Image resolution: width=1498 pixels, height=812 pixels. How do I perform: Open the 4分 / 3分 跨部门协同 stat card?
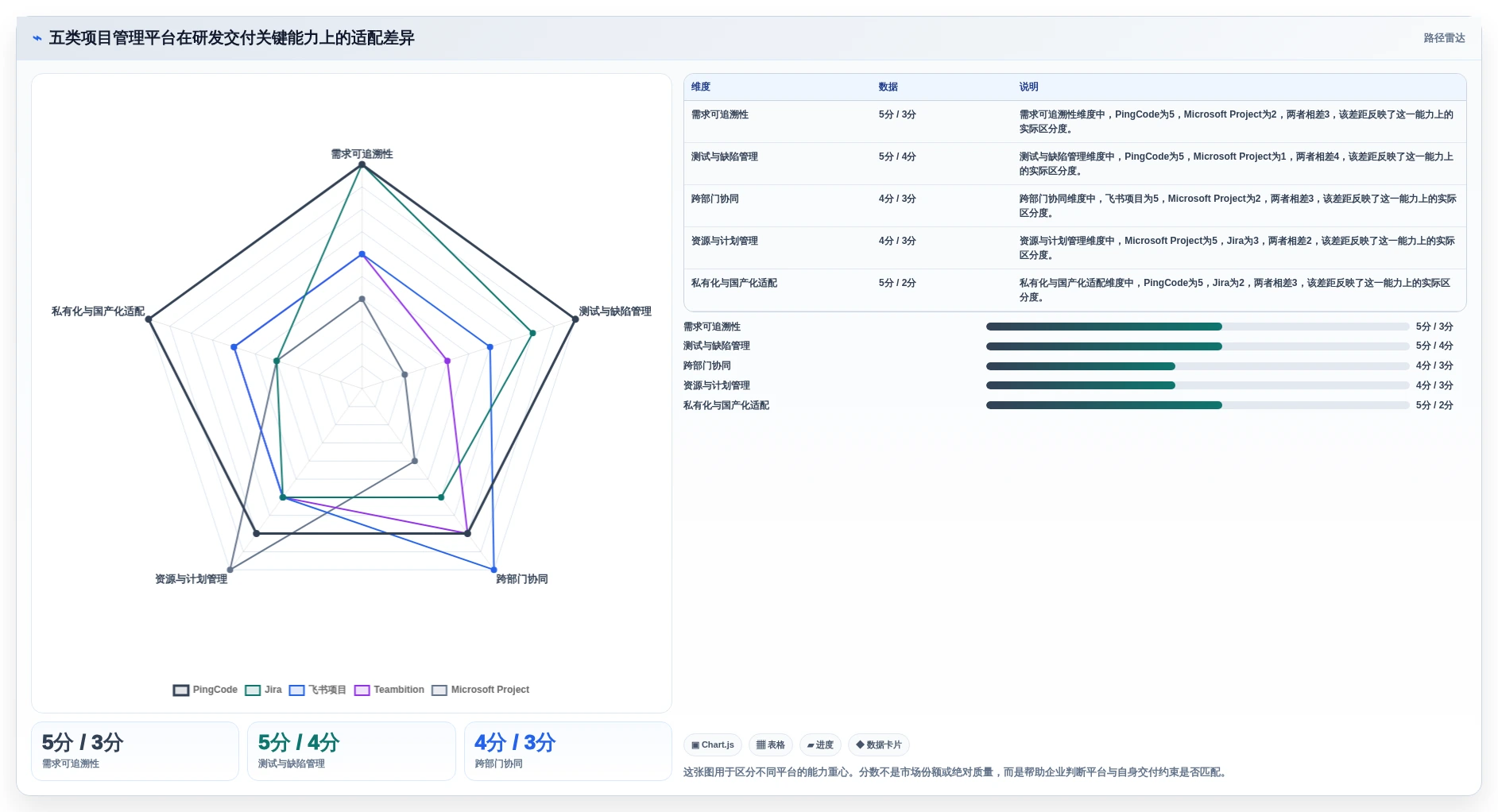(x=568, y=751)
